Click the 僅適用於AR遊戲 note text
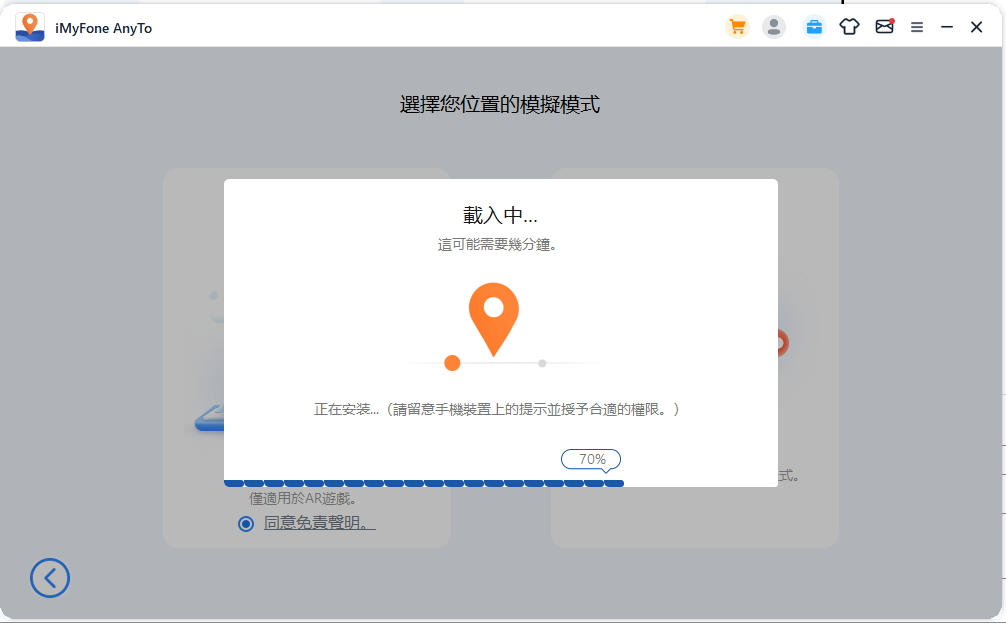Image resolution: width=1006 pixels, height=626 pixels. click(x=302, y=498)
